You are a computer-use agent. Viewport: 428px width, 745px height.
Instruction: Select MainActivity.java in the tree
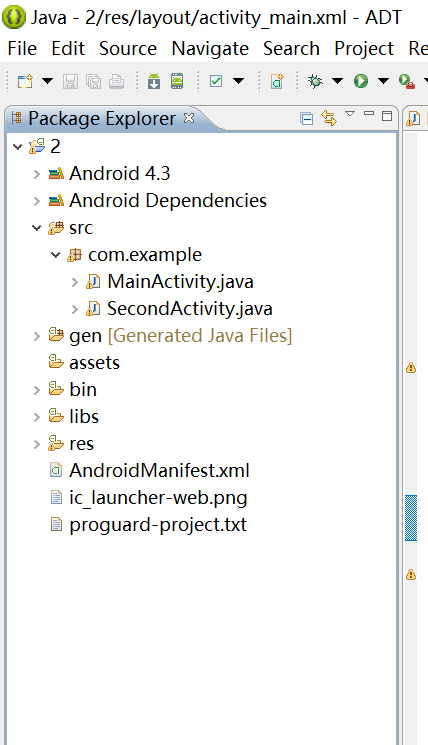pos(180,282)
